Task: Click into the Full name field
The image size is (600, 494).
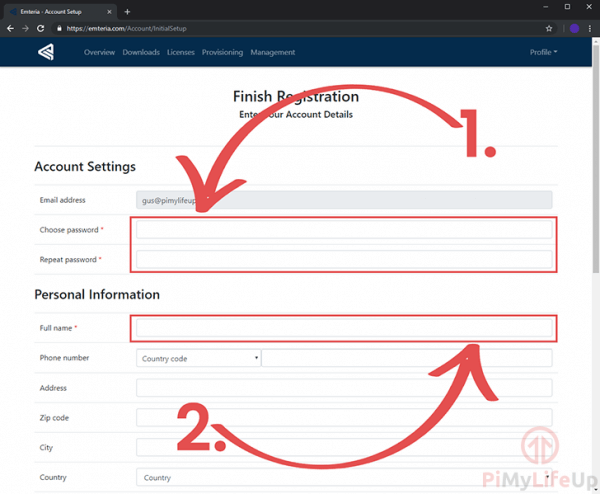Action: 343,328
